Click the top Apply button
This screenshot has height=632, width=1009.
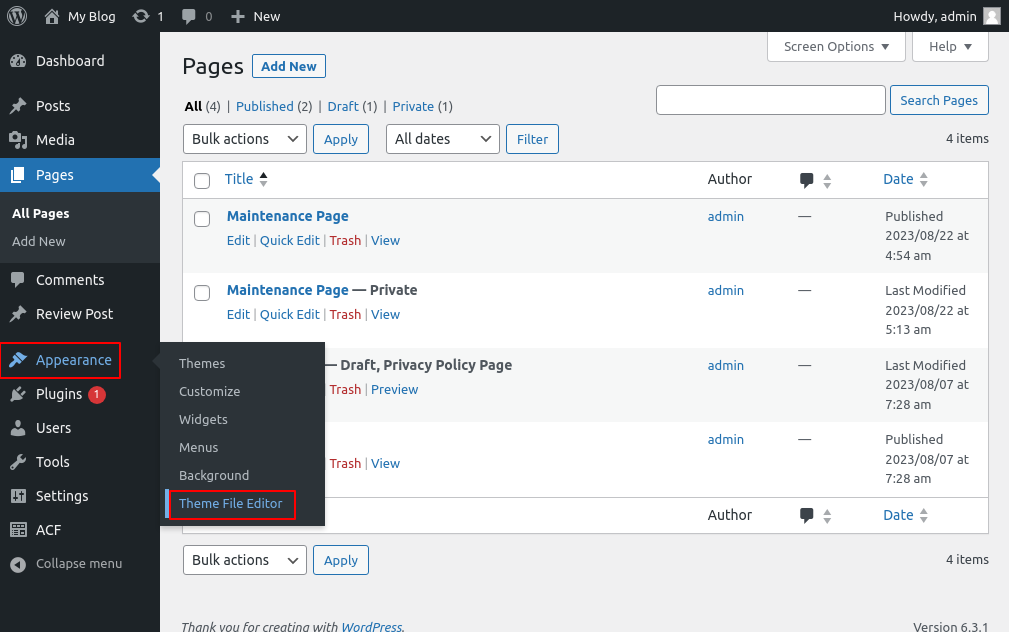pos(340,139)
